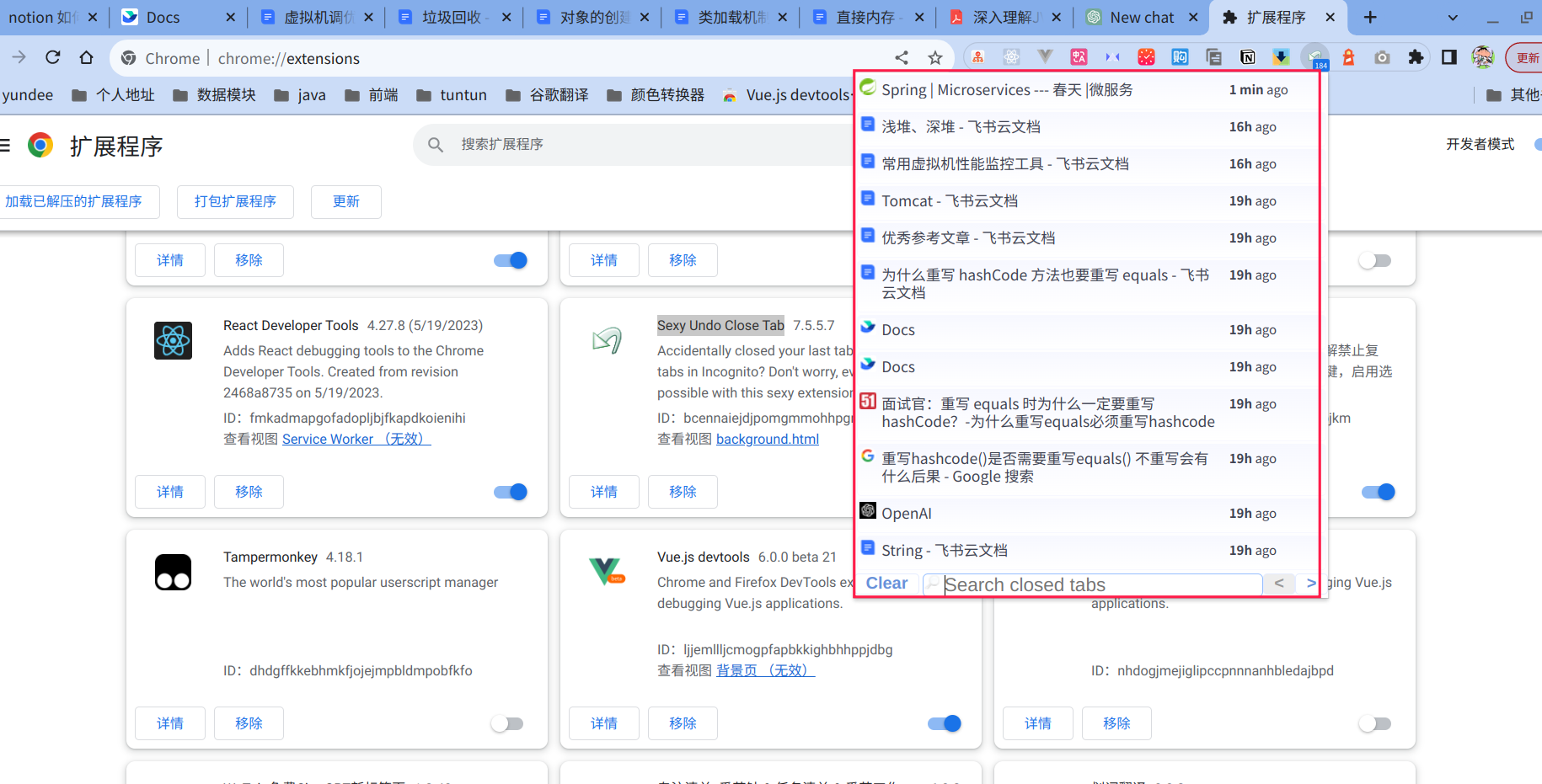Open 详情 for React Developer Tools
Screen dimensions: 1542x784
pos(170,492)
